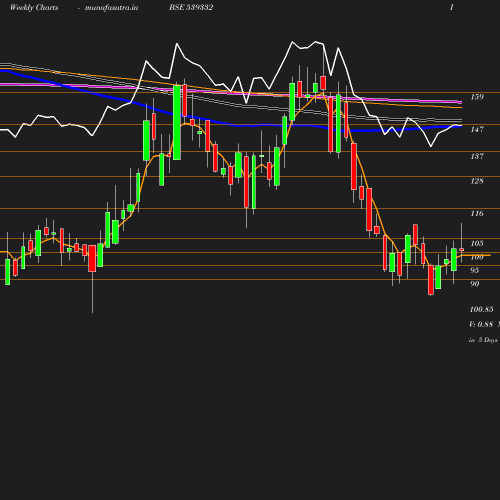Image resolution: width=500 pixels, height=500 pixels.
Task: Click the munafasutra.in site label
Action: 111,8
